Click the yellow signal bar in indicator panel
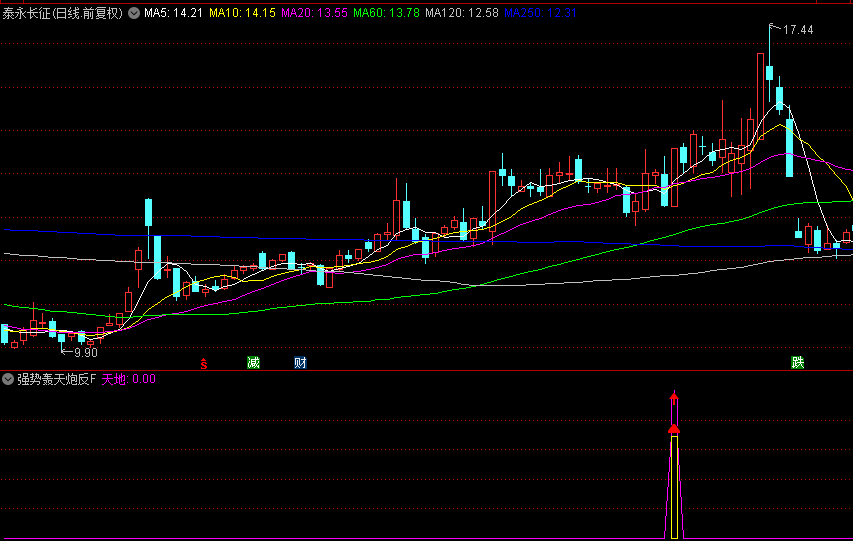This screenshot has width=853, height=541. 675,487
